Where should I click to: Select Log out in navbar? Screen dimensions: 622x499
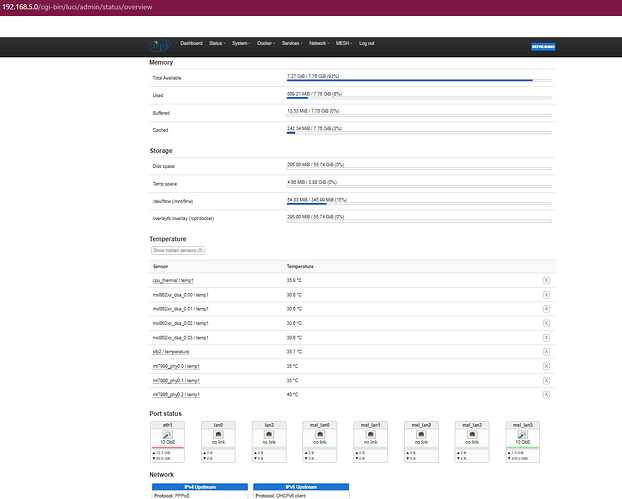tap(367, 43)
